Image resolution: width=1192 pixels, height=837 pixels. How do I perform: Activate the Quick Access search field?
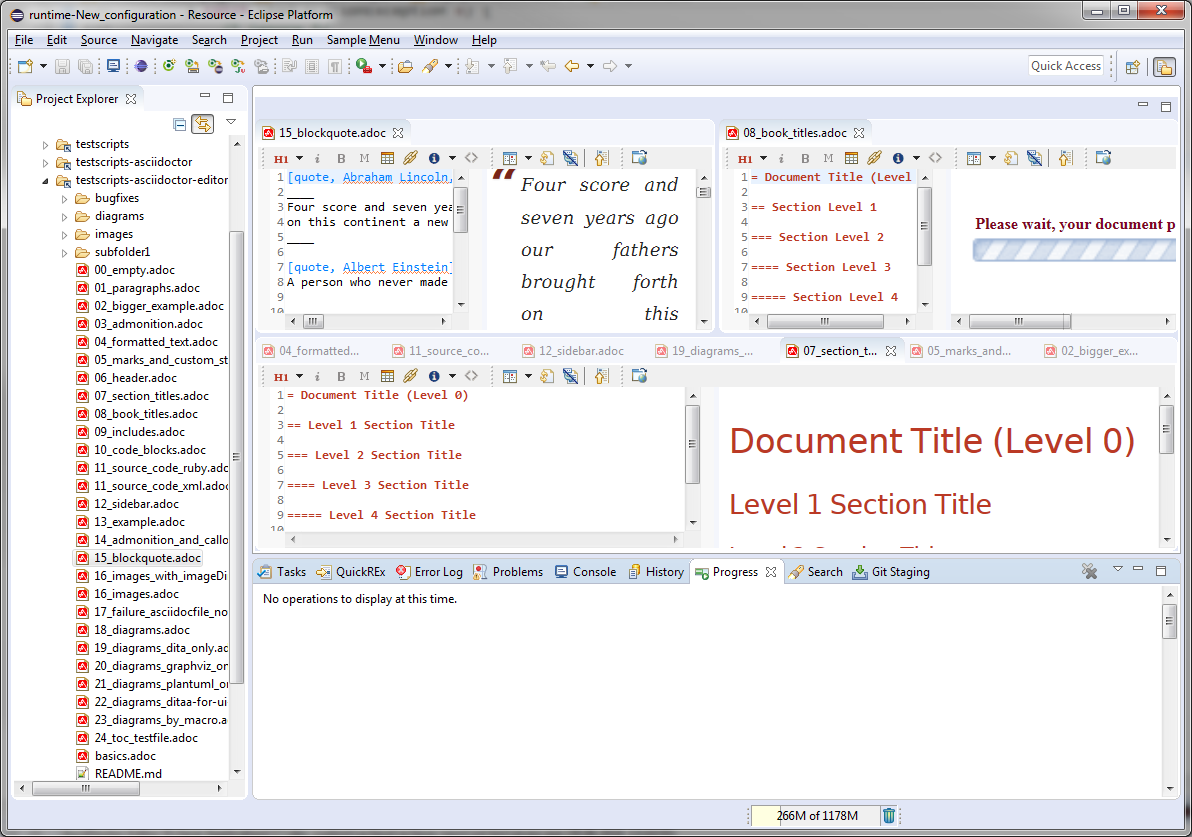pyautogui.click(x=1066, y=65)
